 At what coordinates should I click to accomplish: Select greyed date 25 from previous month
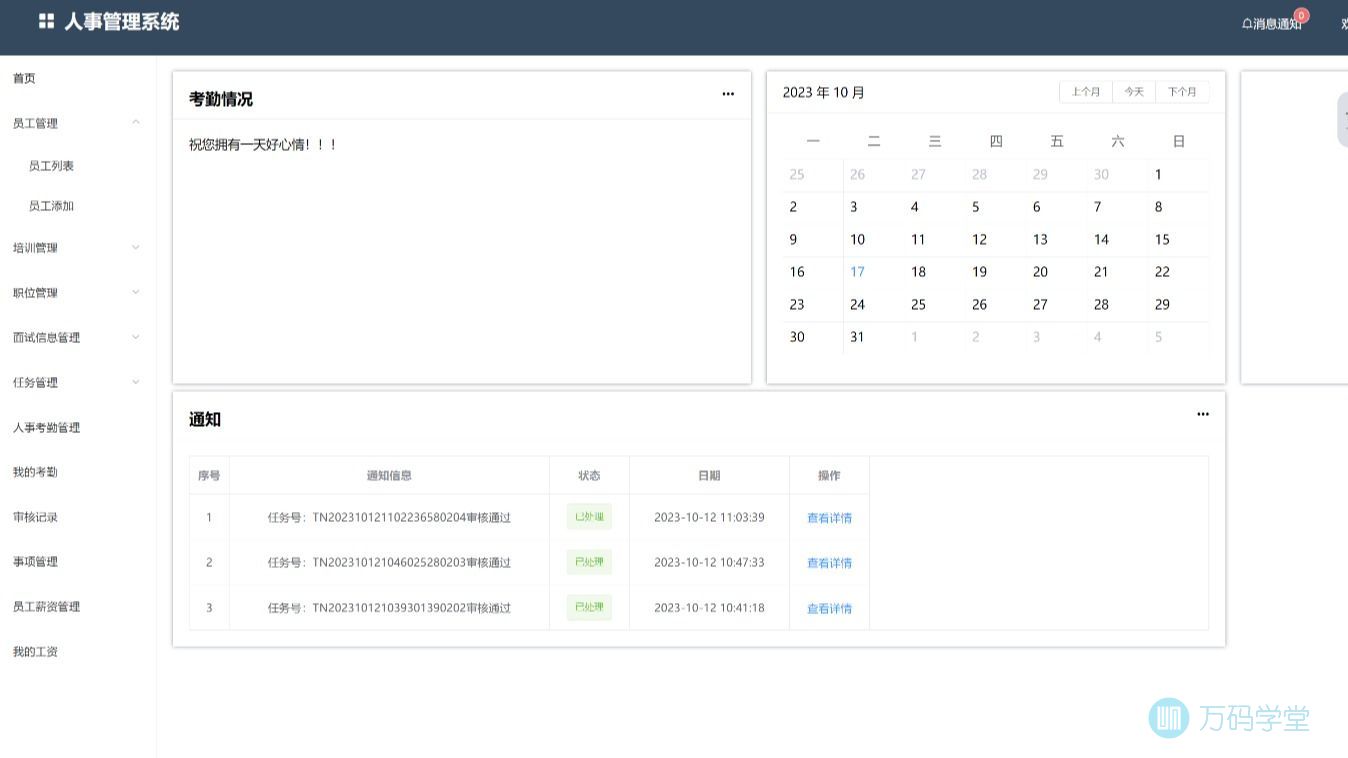[797, 175]
